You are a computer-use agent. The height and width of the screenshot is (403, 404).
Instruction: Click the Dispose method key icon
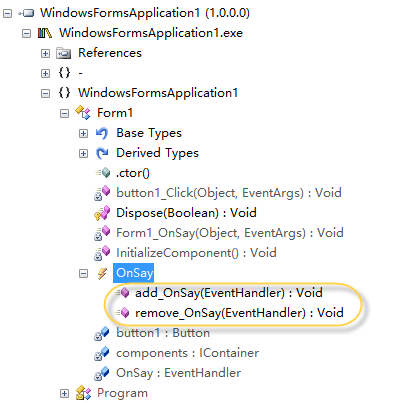click(x=102, y=213)
